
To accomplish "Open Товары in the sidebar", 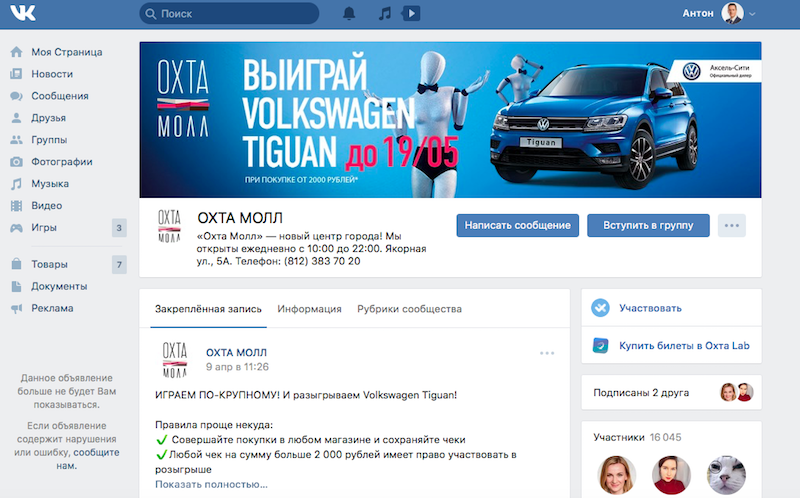I will (x=50, y=265).
